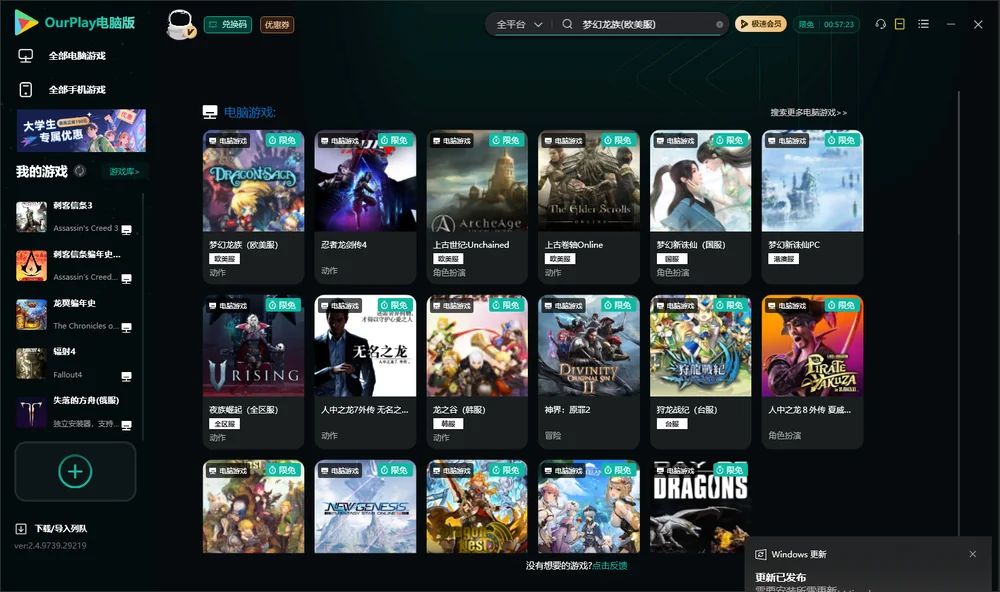This screenshot has height=592, width=1000.
Task: Open the 上古世纪:Unchained game card
Action: click(477, 207)
